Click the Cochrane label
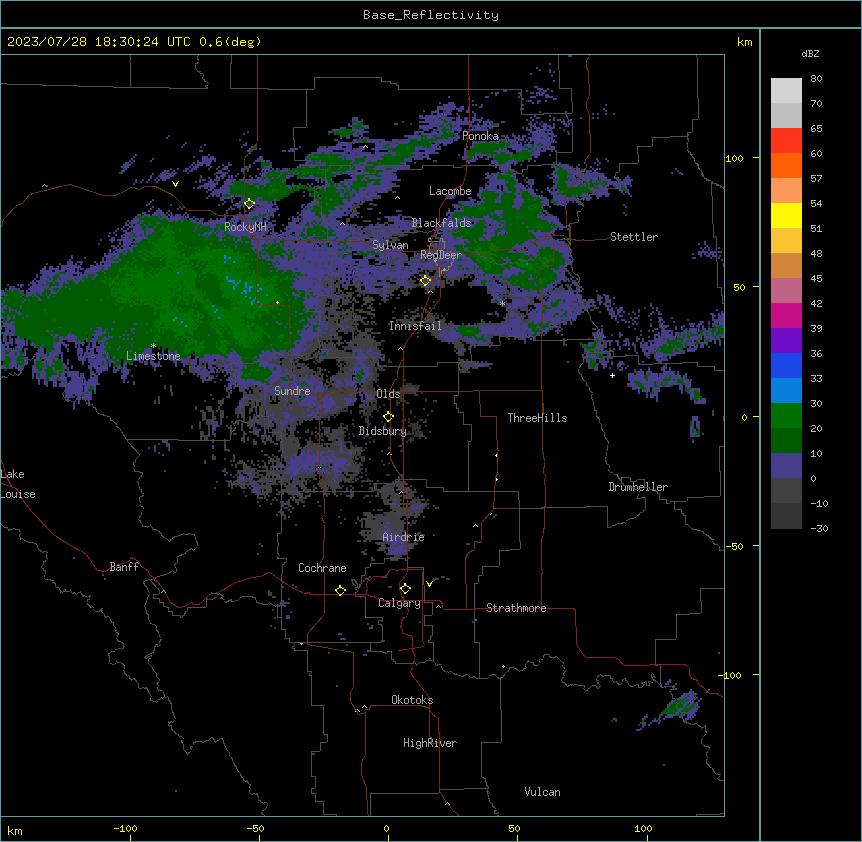Viewport: 862px width, 842px height. pos(322,568)
